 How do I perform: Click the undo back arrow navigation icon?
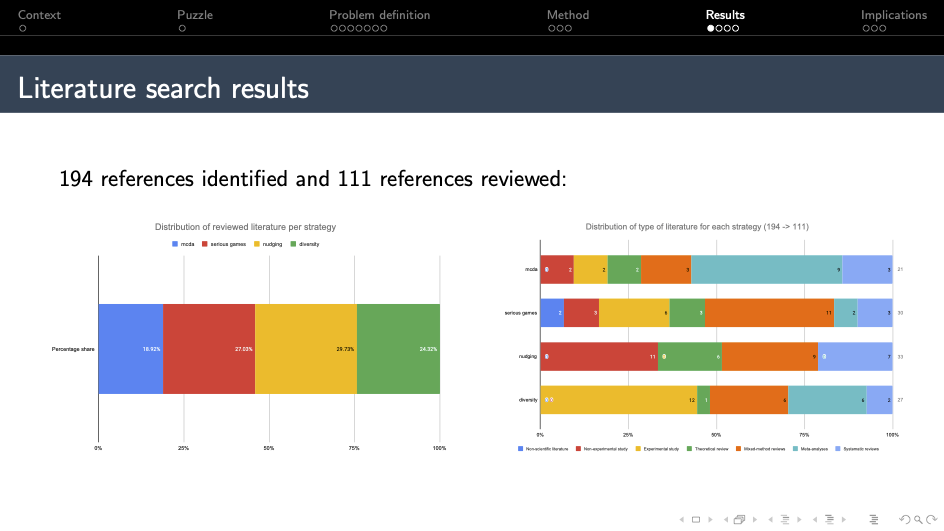click(904, 519)
